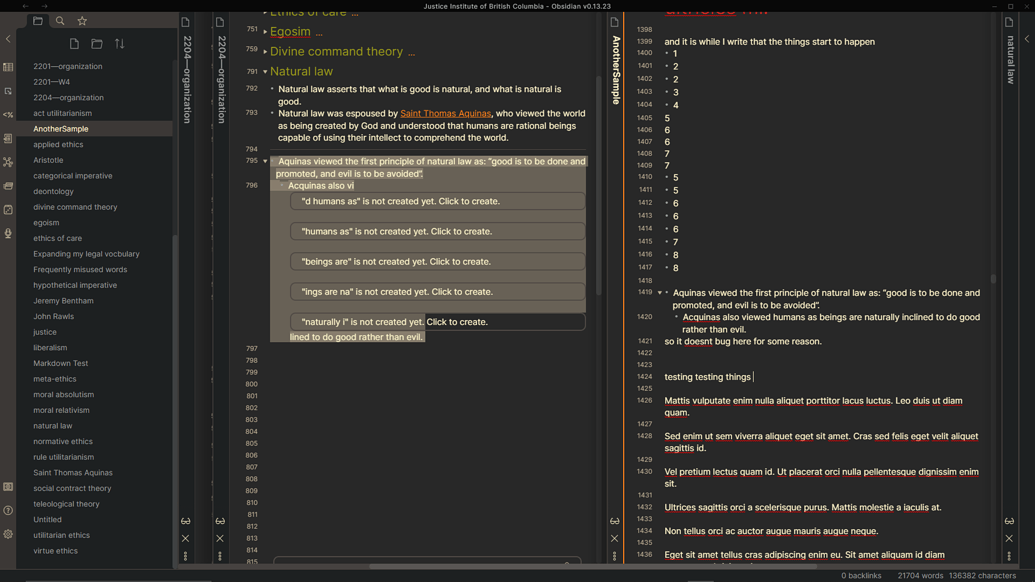Fold the Aquinas bullet on line 795
The image size is (1035, 582).
coord(265,161)
